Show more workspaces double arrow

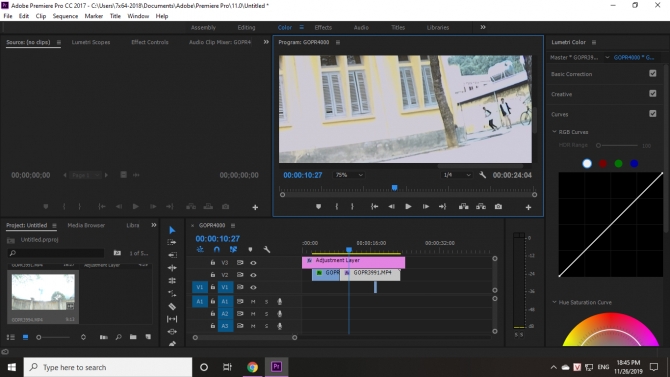[483, 27]
